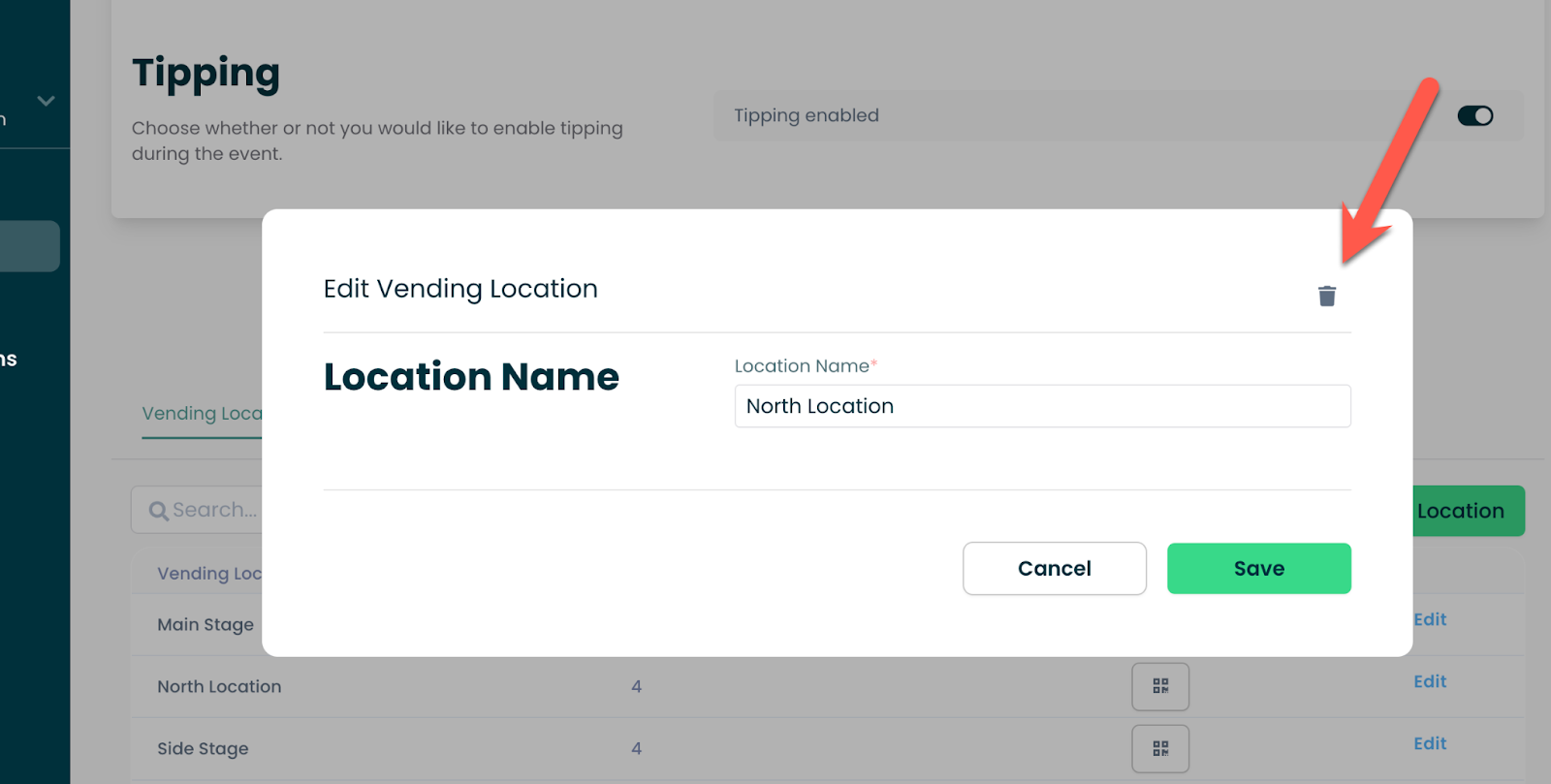
Task: Click the count 4 for North Location
Action: point(636,687)
